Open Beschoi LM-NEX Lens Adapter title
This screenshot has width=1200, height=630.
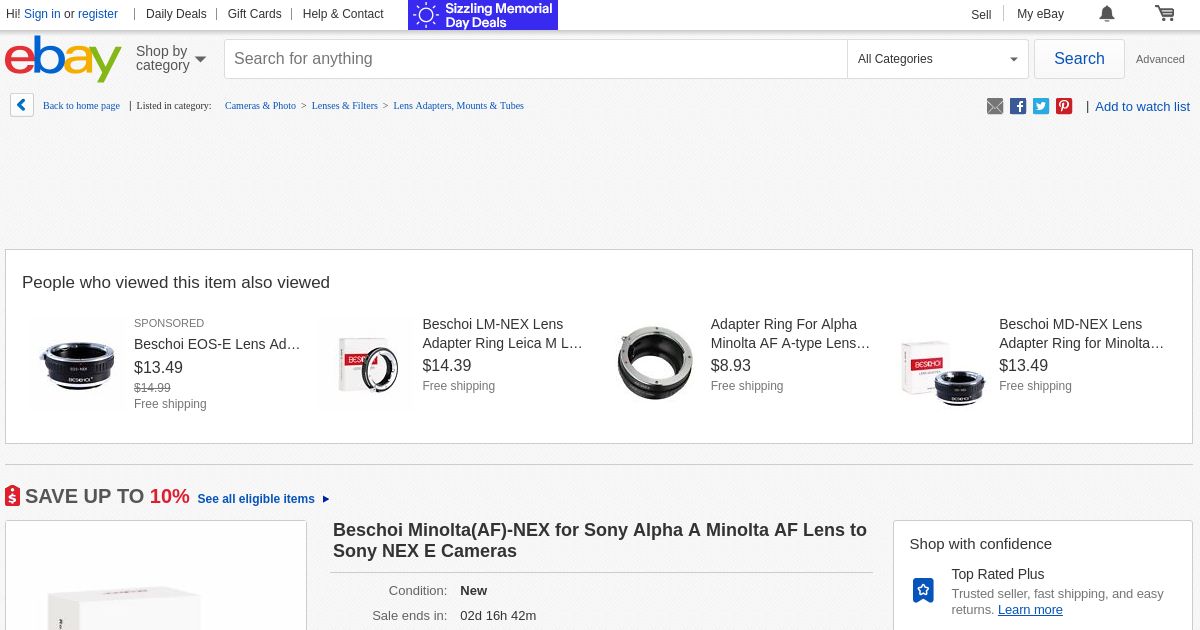pos(502,334)
